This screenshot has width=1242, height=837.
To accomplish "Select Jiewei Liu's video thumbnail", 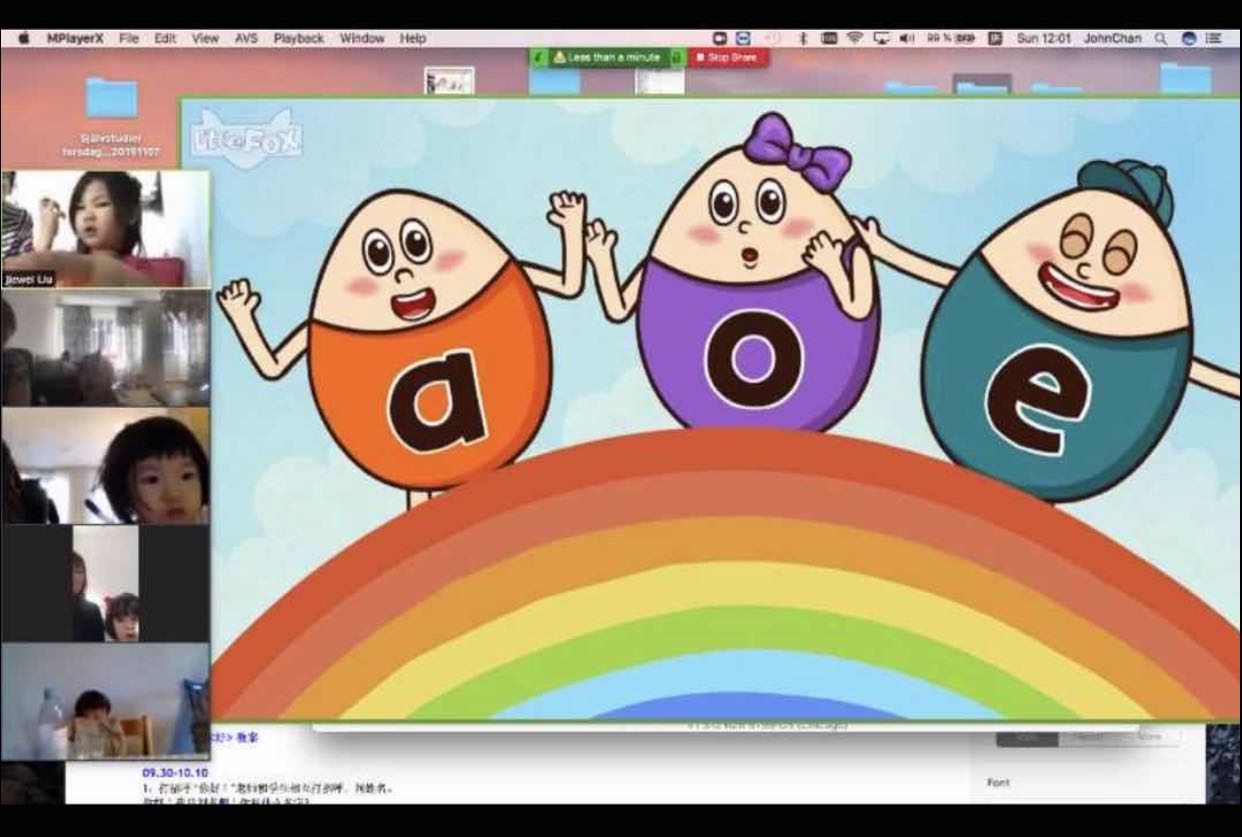I will (105, 229).
